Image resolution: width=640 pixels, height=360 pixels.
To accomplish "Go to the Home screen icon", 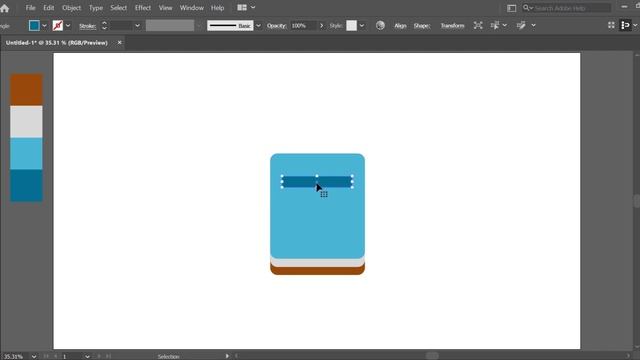I will (x=5, y=8).
